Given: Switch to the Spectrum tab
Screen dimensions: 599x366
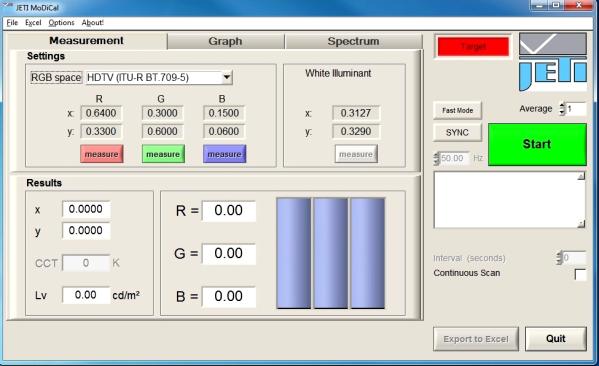Looking at the screenshot, I should [x=353, y=41].
